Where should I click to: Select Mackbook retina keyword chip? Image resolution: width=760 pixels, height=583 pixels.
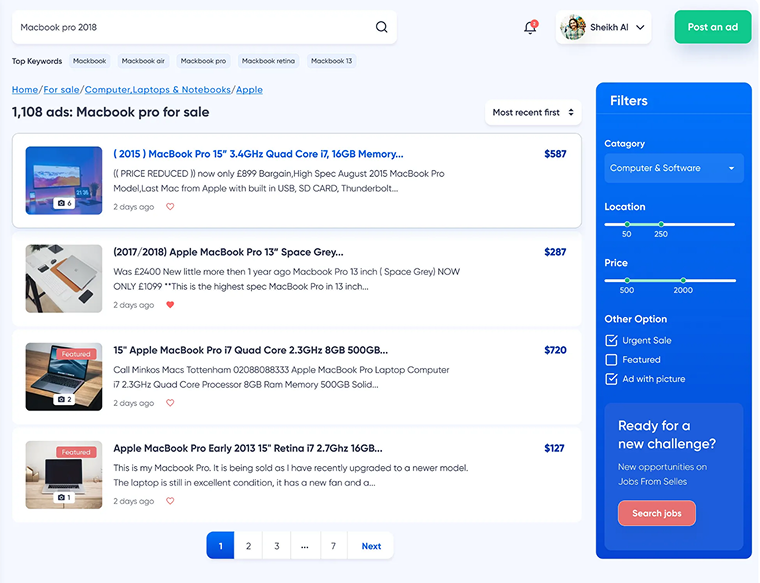point(268,61)
